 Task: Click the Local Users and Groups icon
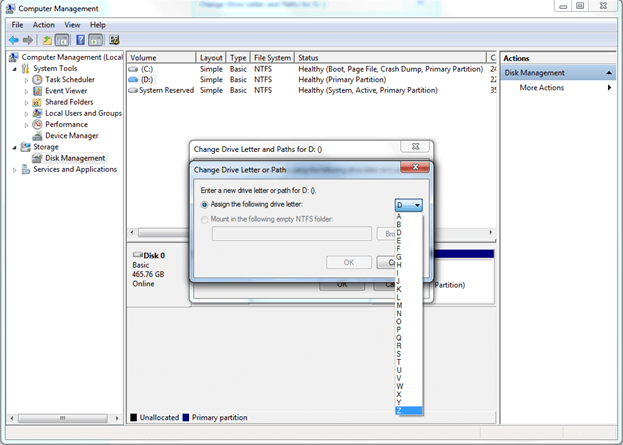pyautogui.click(x=37, y=113)
